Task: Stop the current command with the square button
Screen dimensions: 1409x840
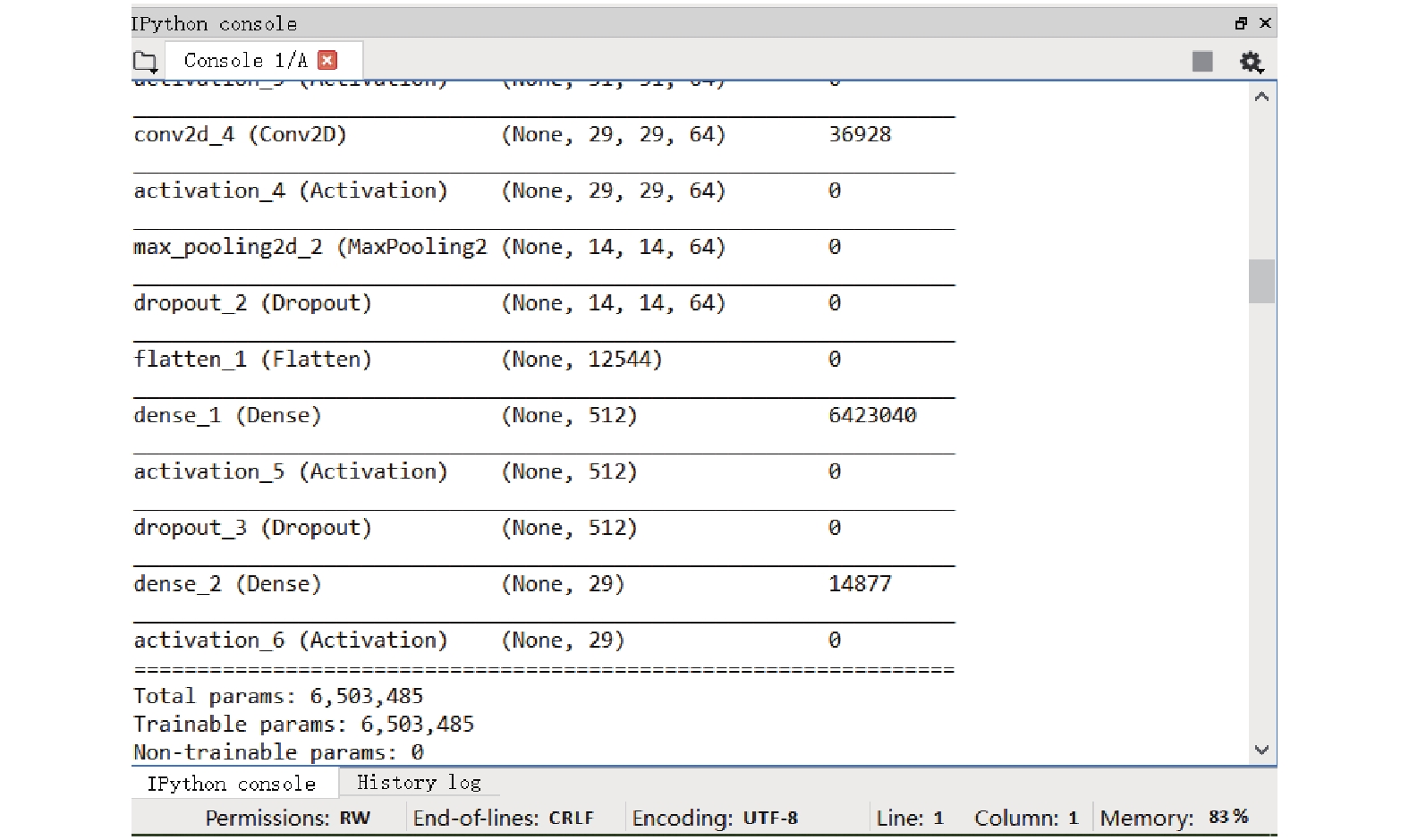Action: (1202, 61)
